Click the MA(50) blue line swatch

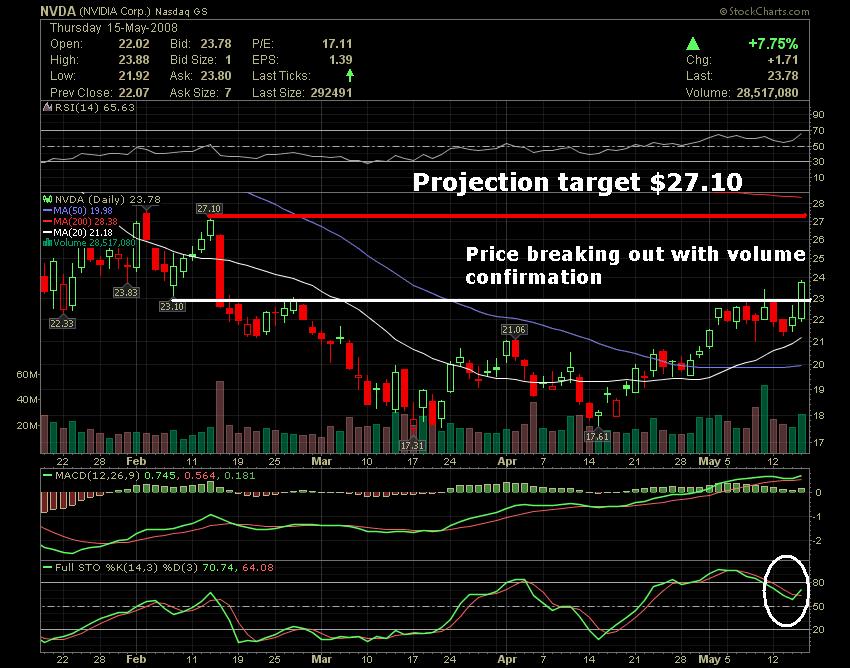point(48,211)
